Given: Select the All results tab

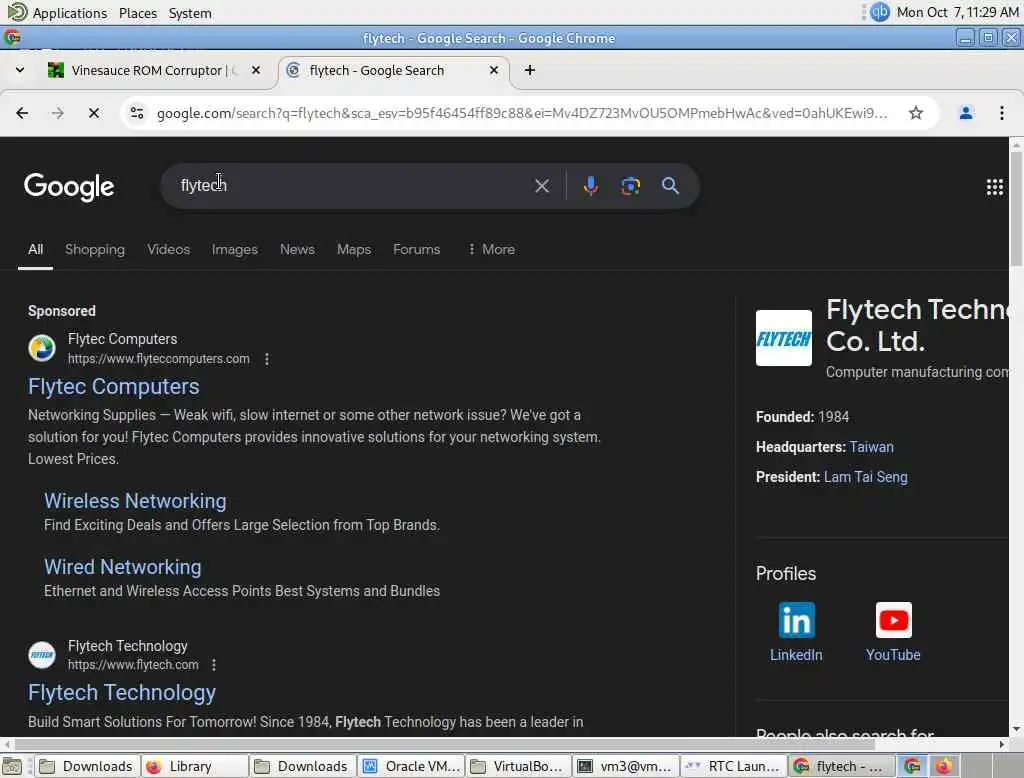Looking at the screenshot, I should [35, 250].
